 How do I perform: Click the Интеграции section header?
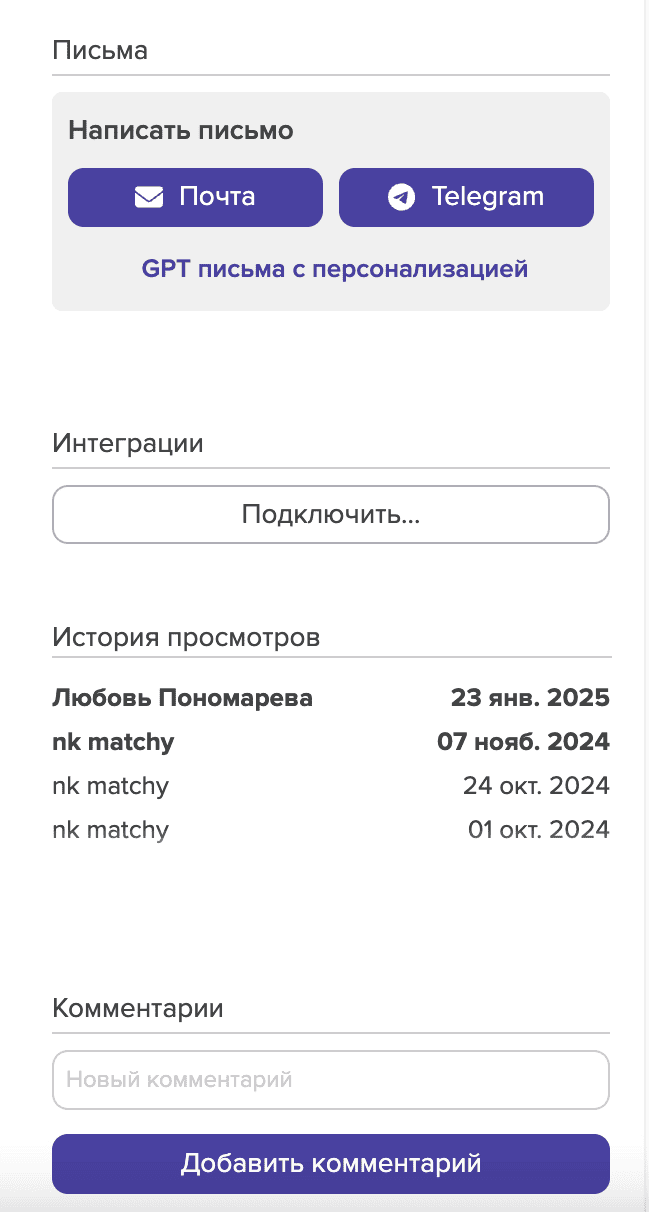[x=127, y=443]
